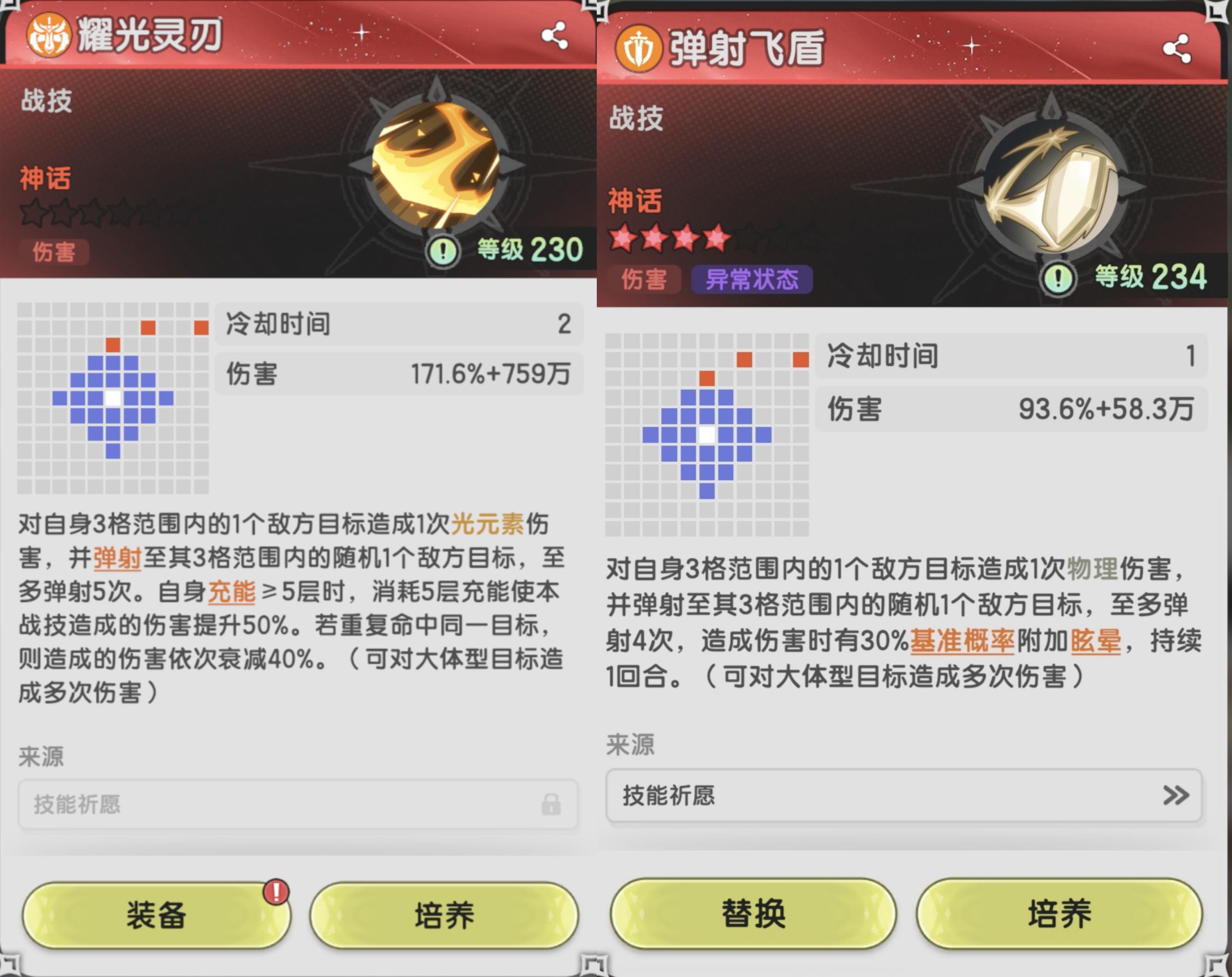Image resolution: width=1232 pixels, height=977 pixels.
Task: Tap info icon beside 等级 234
Action: [x=1058, y=279]
